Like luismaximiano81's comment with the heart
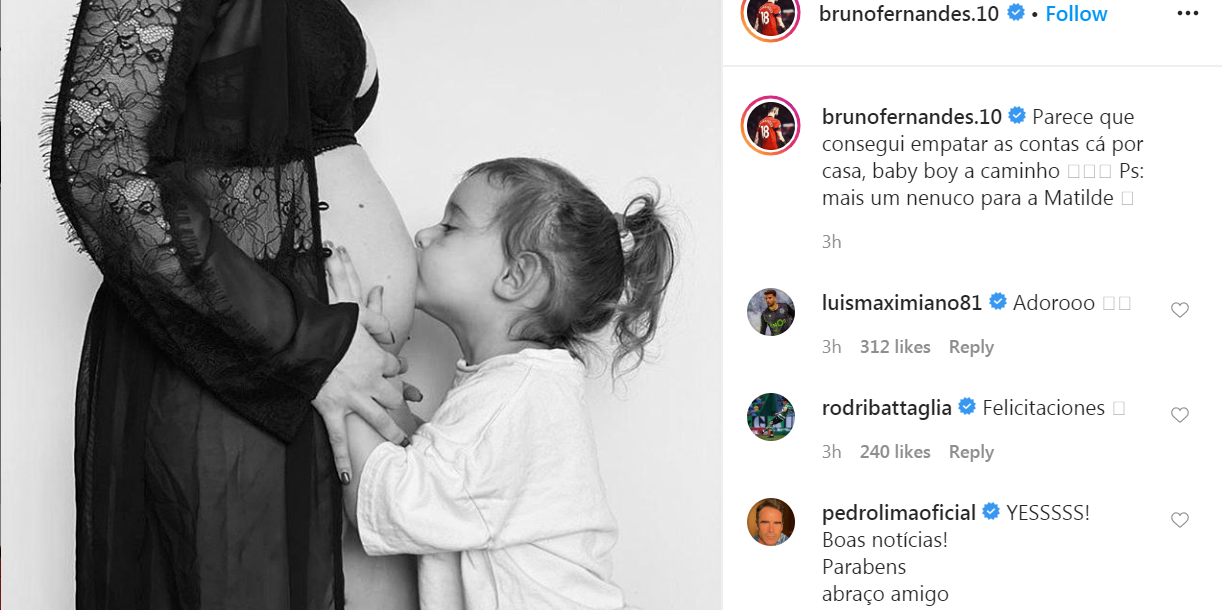This screenshot has width=1222, height=610. 1180,310
